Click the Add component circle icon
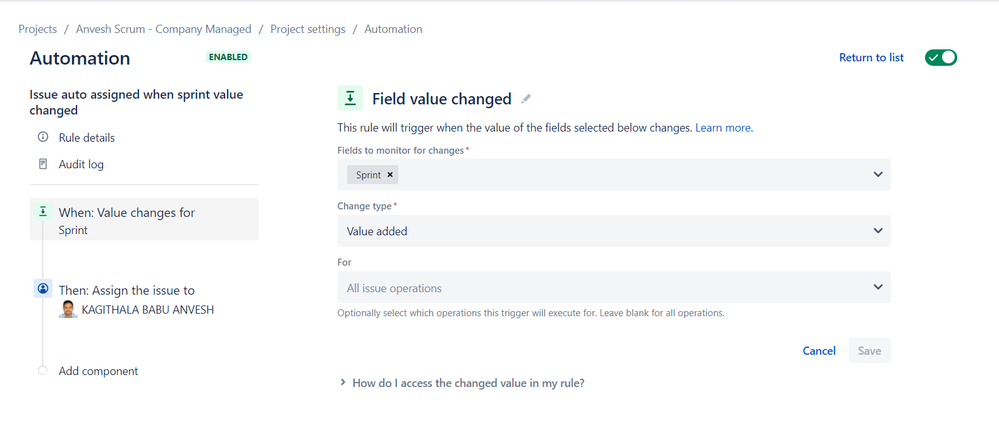The image size is (999, 425). pyautogui.click(x=43, y=371)
